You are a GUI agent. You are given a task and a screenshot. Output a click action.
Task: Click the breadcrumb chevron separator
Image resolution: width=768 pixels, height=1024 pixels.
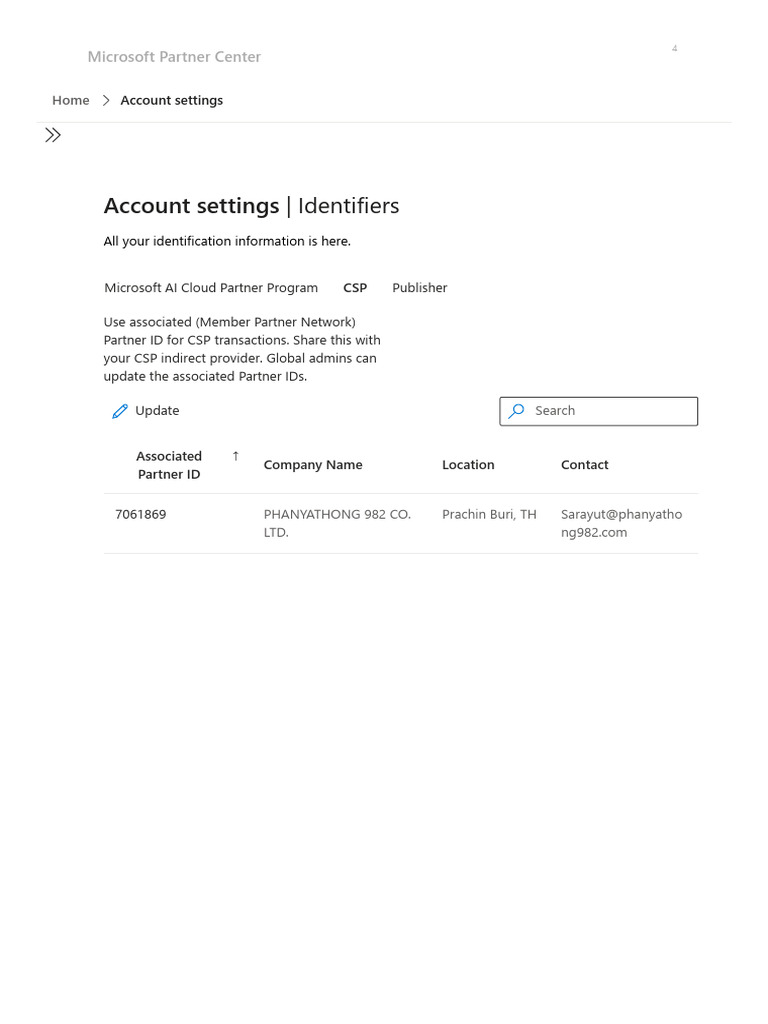point(106,101)
